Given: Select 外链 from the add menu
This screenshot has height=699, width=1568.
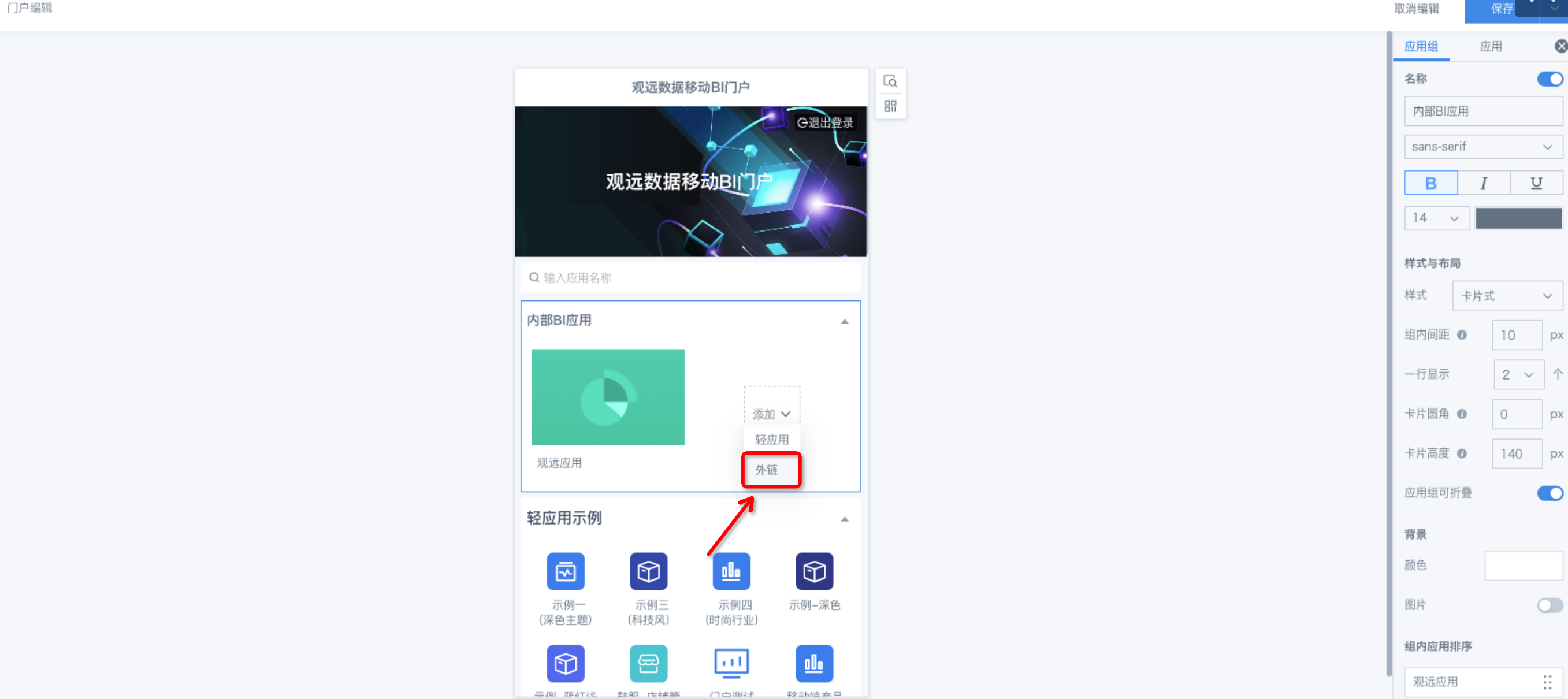Looking at the screenshot, I should (771, 470).
